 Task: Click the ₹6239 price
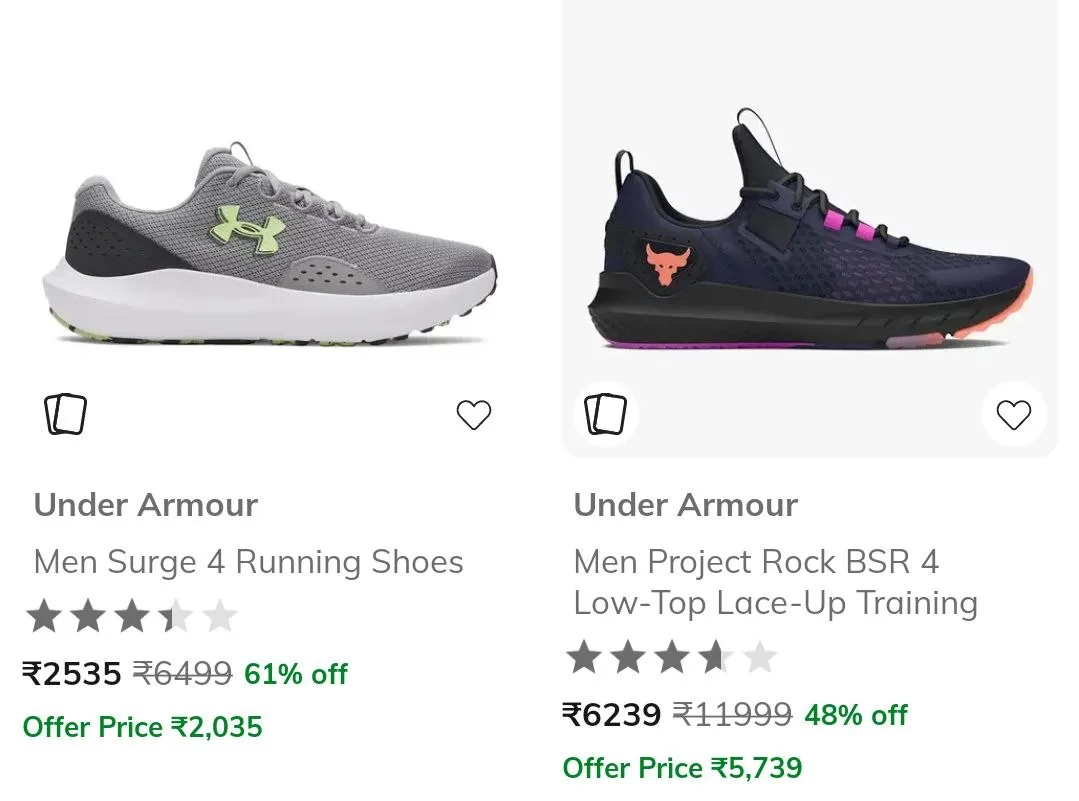(612, 715)
